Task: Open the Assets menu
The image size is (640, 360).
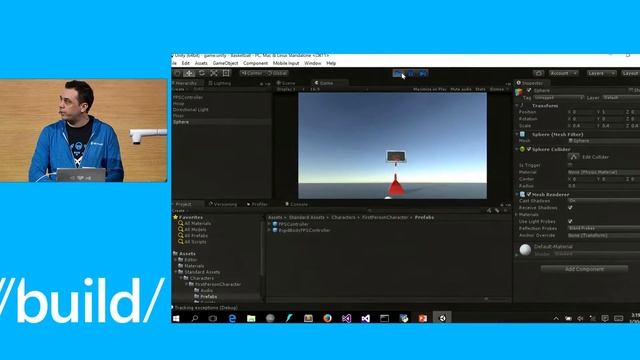Action: [201, 63]
